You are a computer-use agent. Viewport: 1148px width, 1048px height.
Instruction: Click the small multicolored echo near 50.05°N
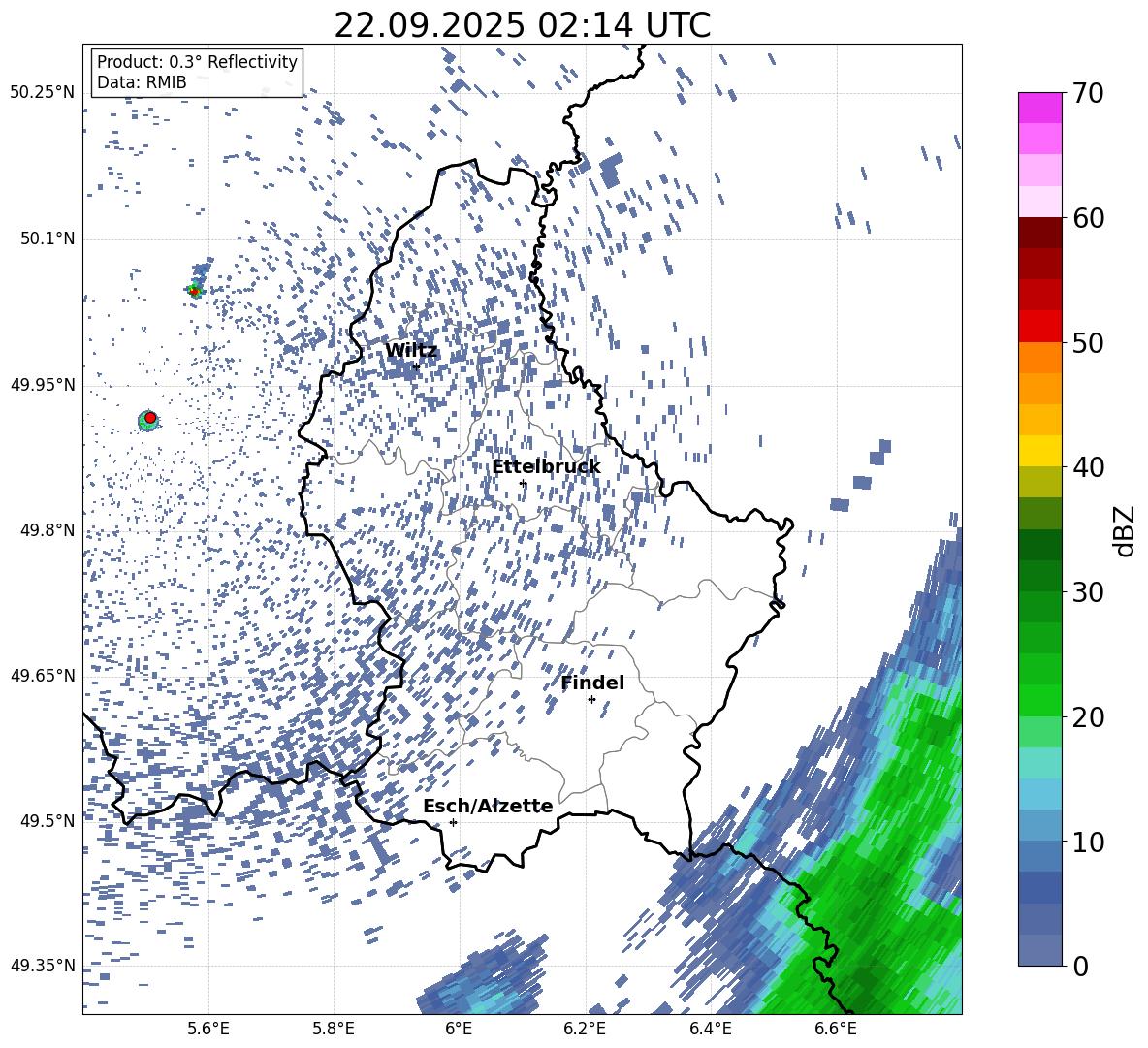(x=195, y=290)
